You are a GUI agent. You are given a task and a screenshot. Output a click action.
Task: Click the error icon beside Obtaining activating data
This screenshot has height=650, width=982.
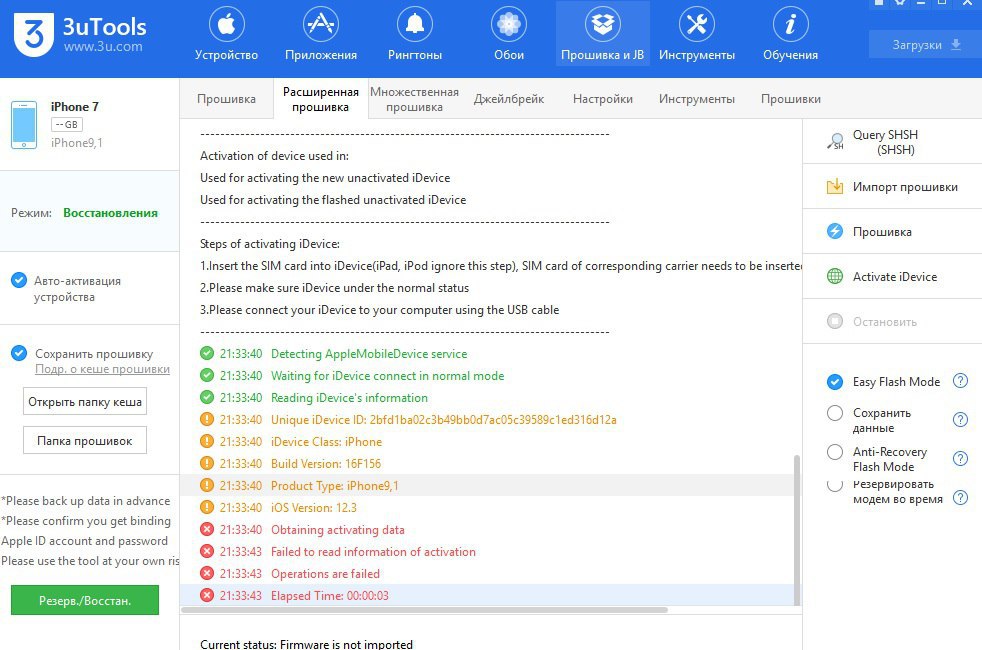[207, 529]
